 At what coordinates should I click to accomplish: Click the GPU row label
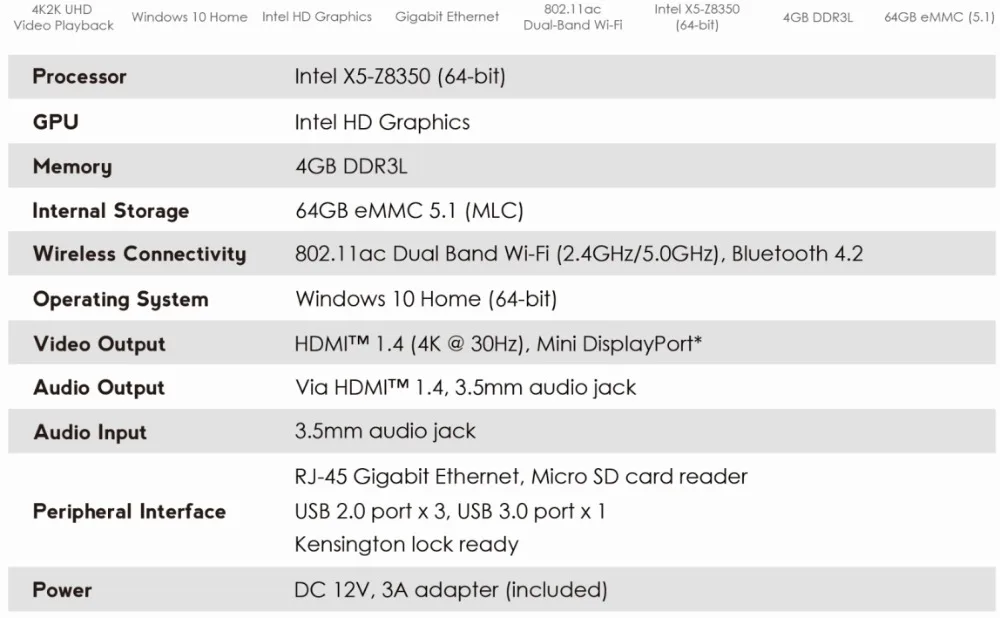pyautogui.click(x=55, y=122)
